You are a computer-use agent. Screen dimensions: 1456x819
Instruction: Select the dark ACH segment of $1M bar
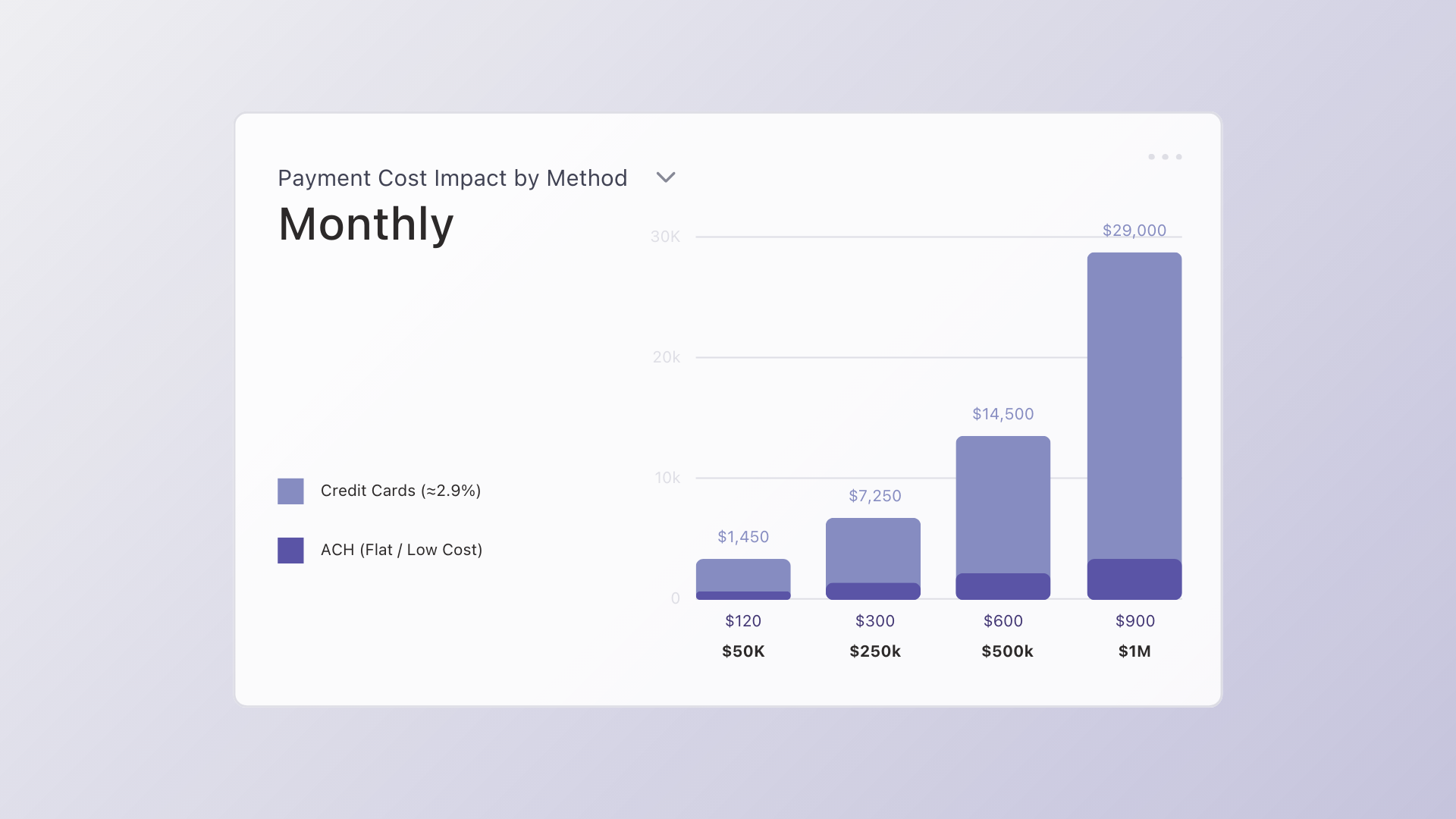coord(1134,579)
